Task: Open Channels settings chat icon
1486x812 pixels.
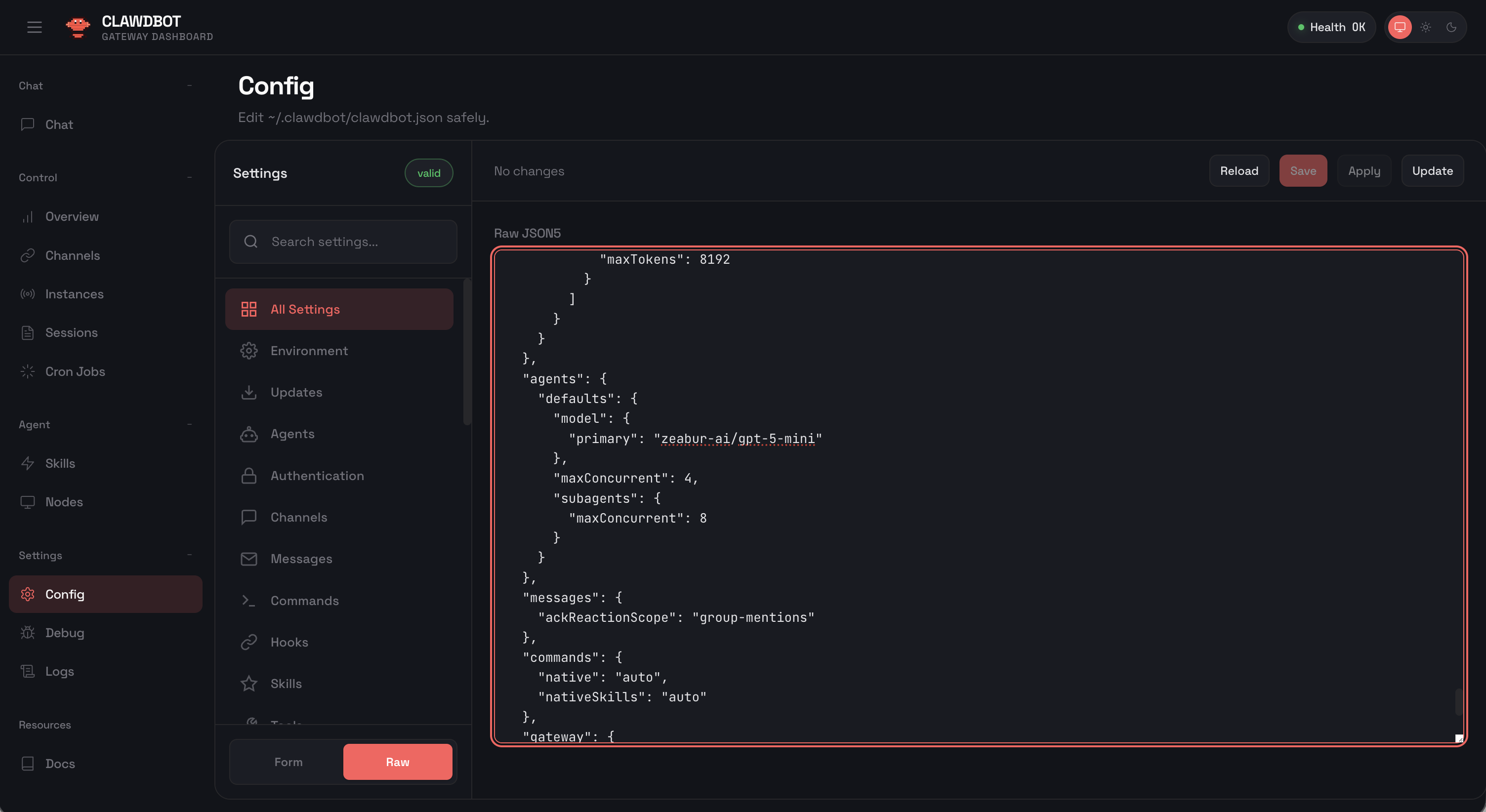Action: point(248,517)
